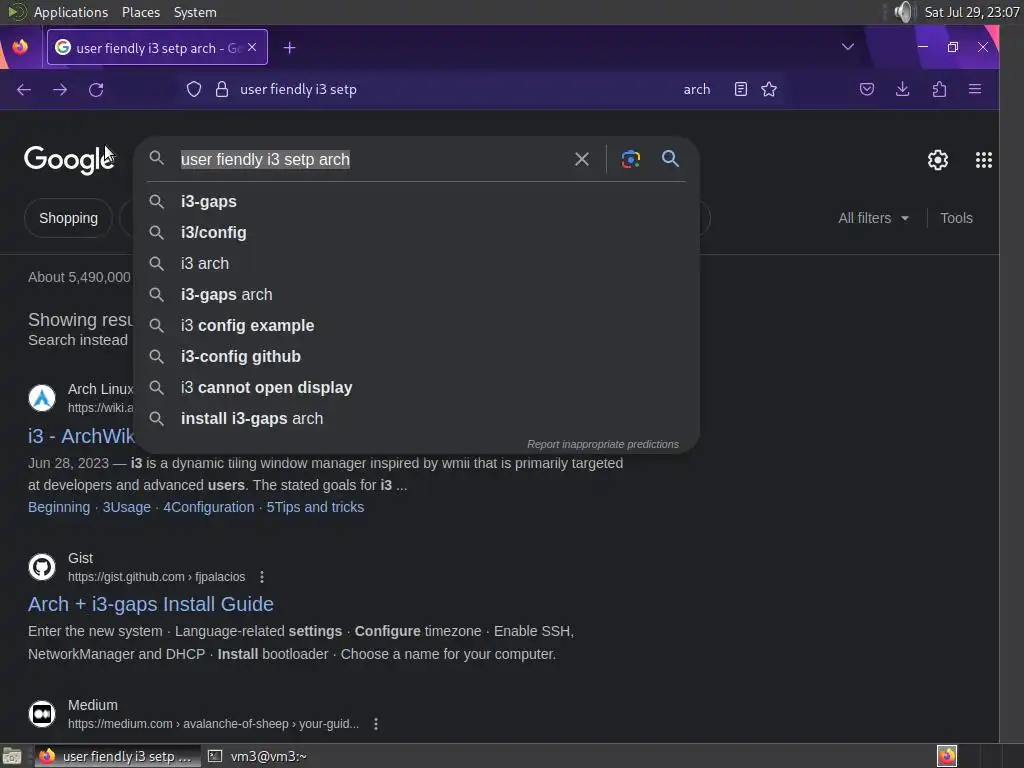
Task: Open the Firefox downloads panel
Action: click(x=903, y=89)
